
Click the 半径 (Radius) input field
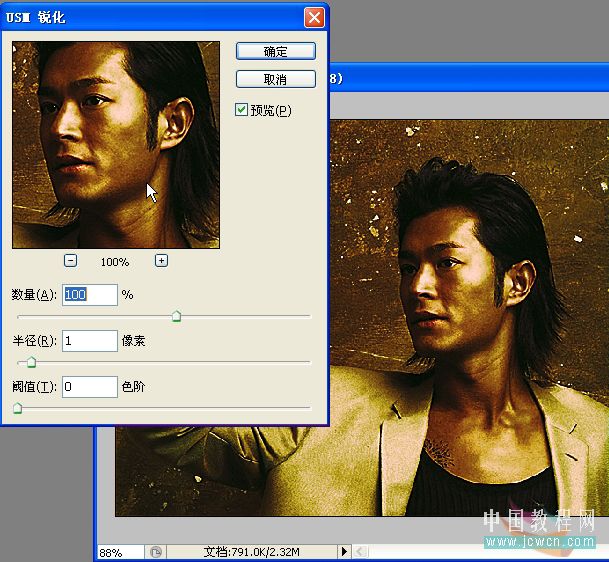(90, 341)
